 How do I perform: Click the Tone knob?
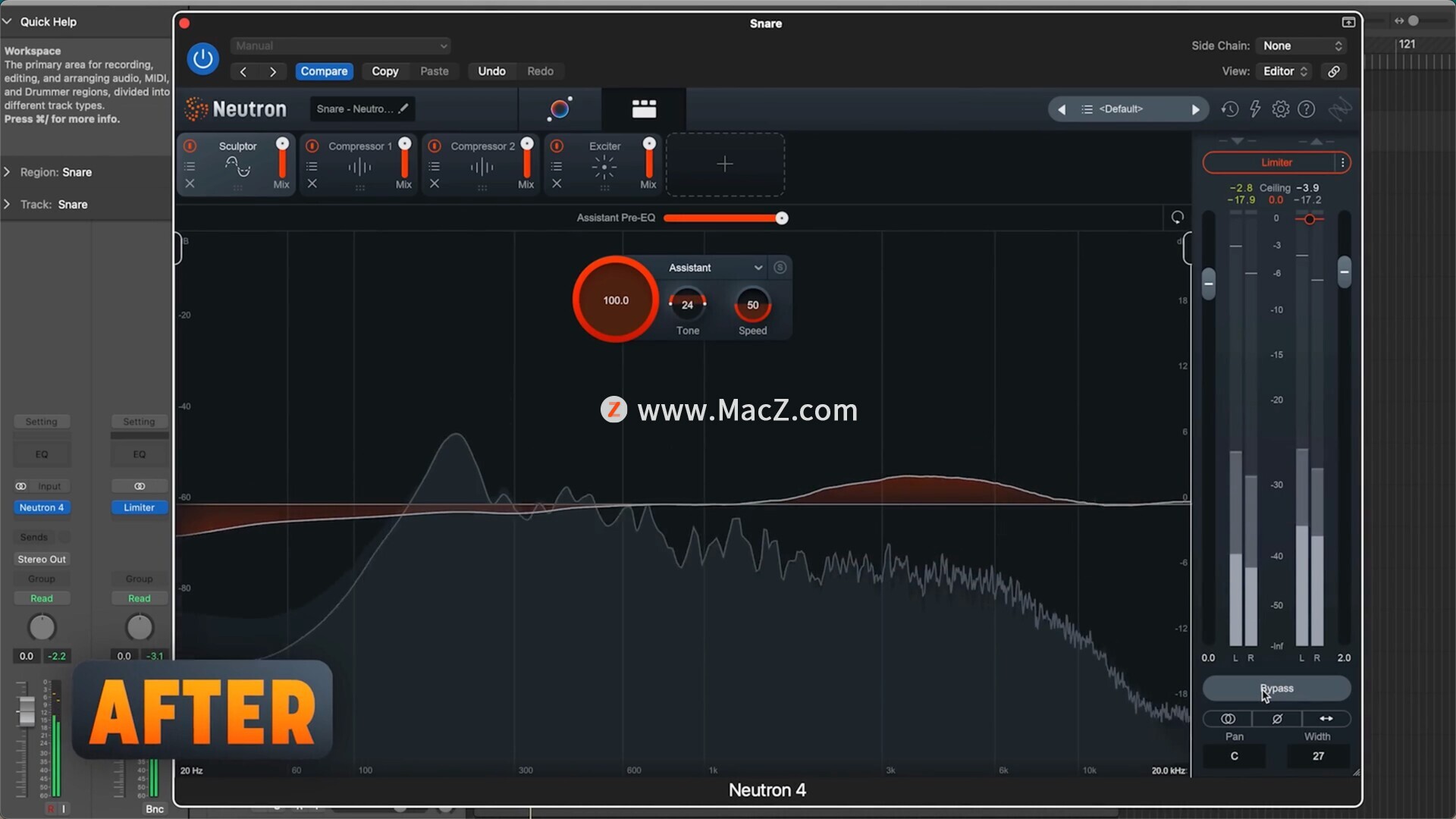(x=688, y=305)
